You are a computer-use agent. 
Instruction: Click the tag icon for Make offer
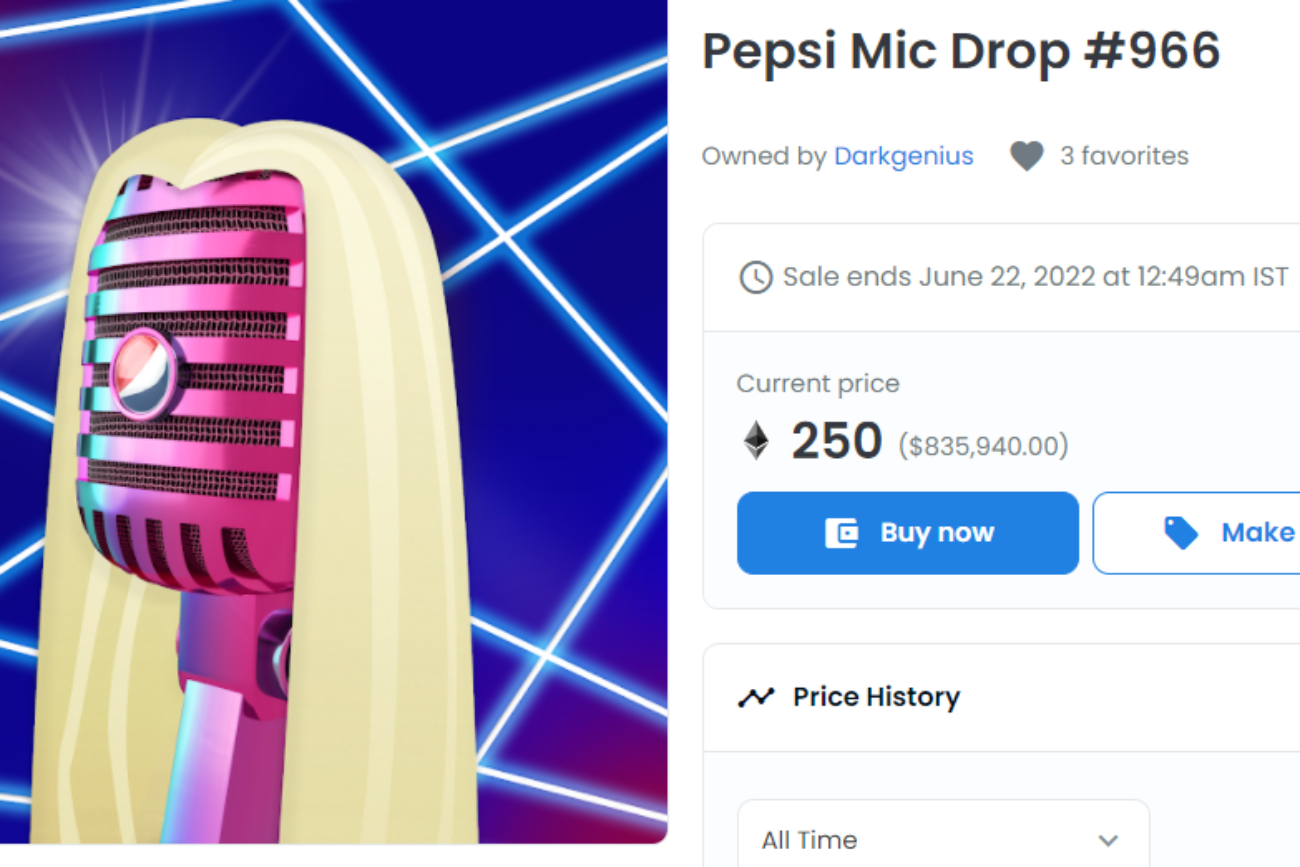[1181, 533]
